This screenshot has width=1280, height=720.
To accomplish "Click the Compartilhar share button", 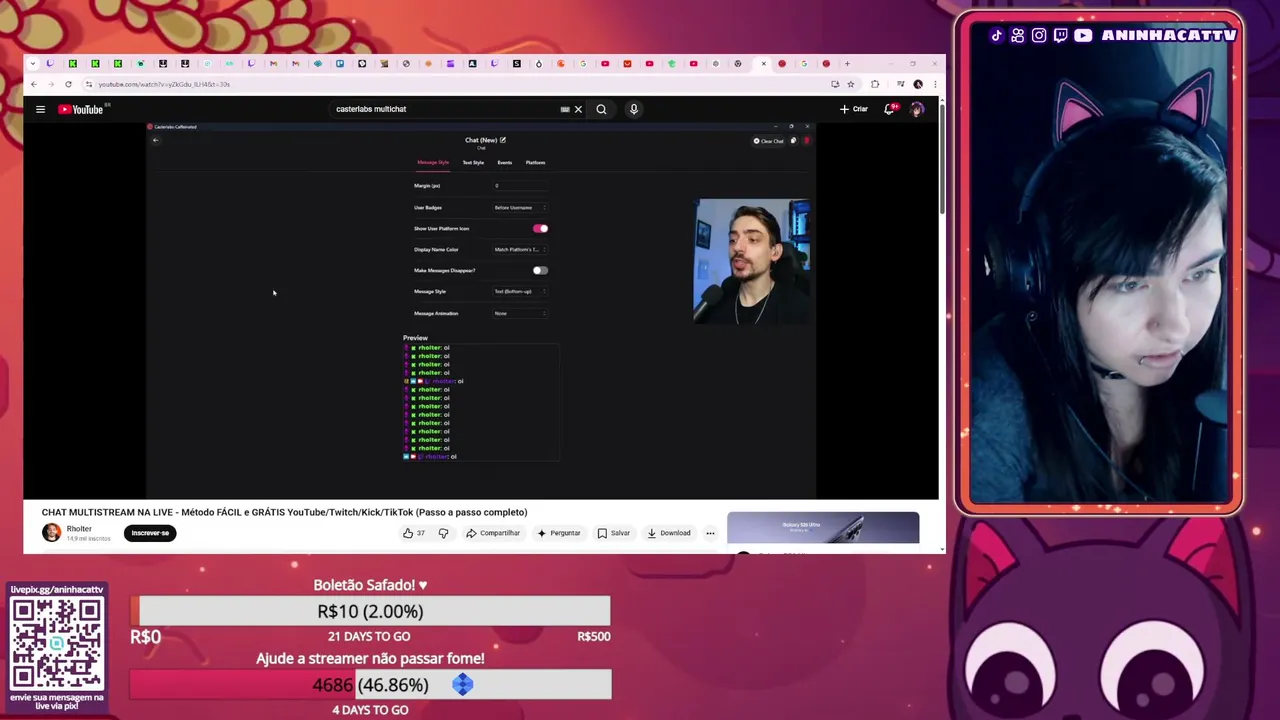I will [x=493, y=533].
